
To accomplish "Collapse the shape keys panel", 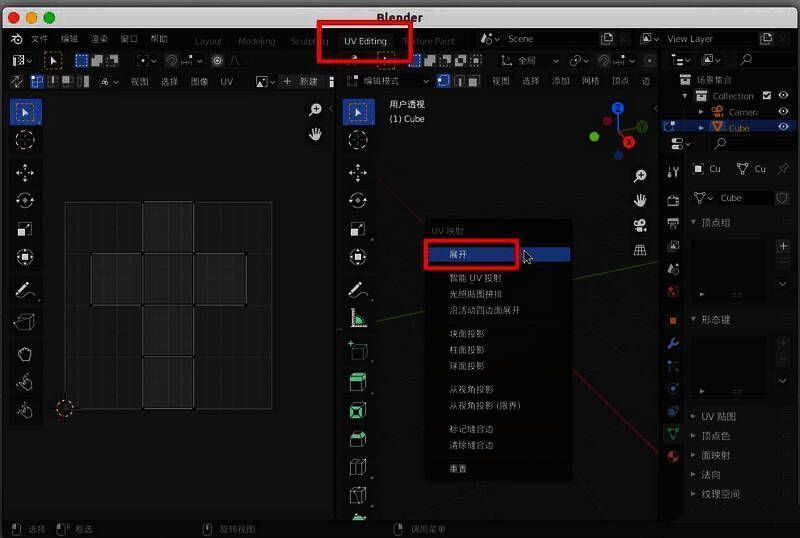I will [x=693, y=319].
